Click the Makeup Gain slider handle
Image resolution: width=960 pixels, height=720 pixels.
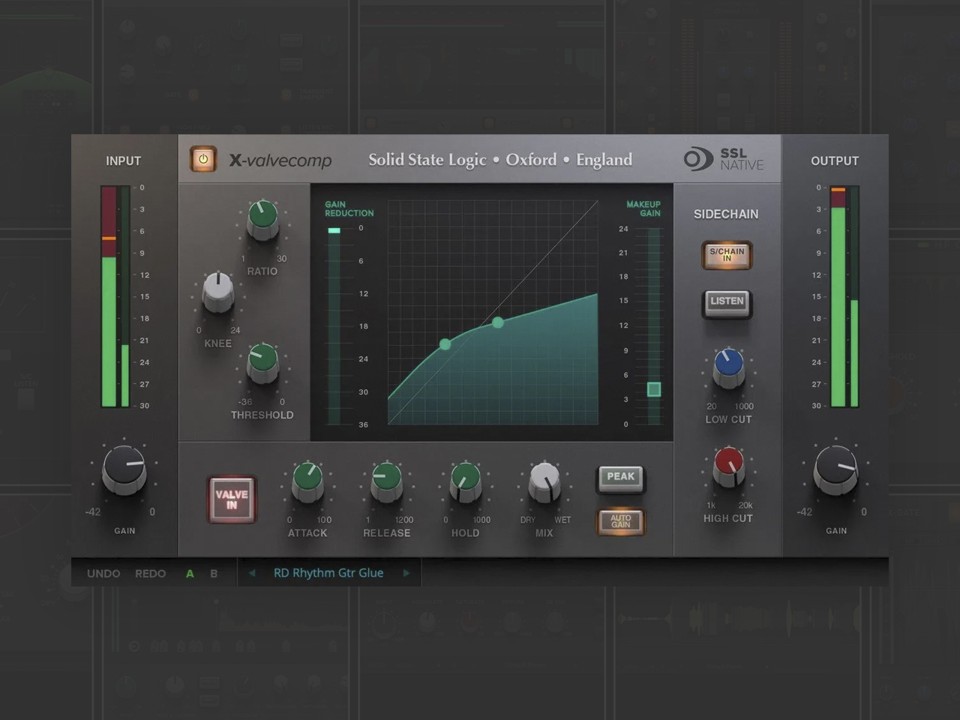(654, 389)
